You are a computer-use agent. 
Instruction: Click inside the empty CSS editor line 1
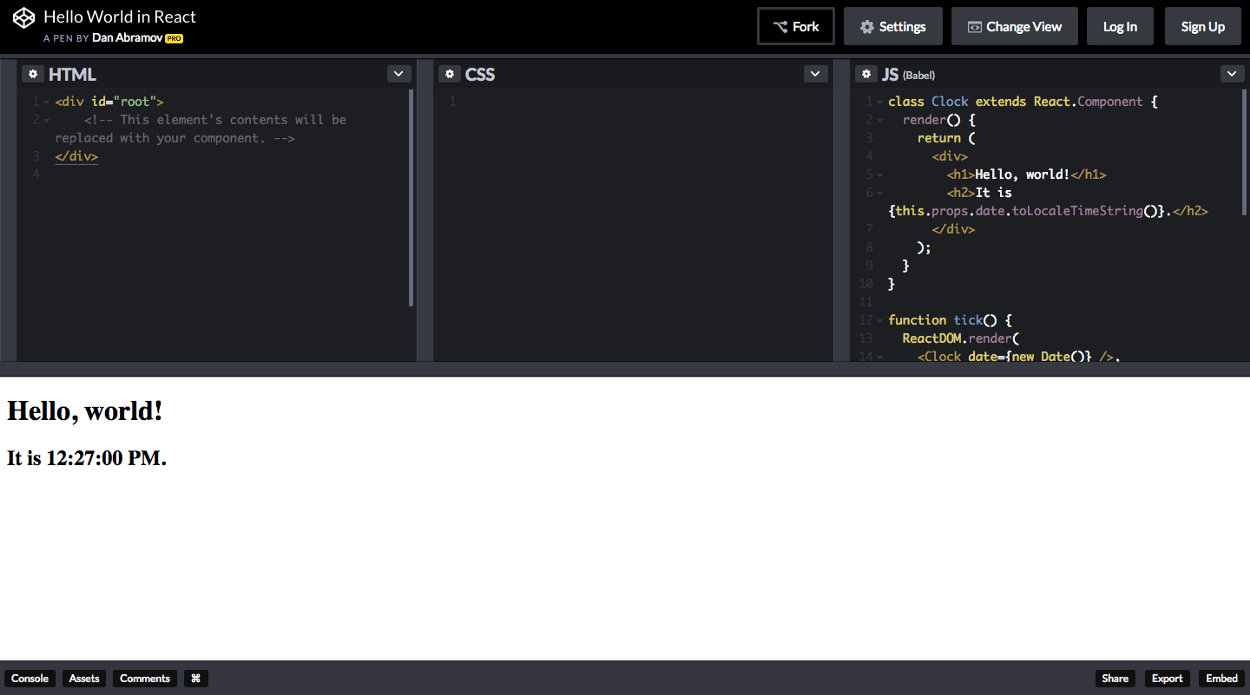click(x=640, y=102)
